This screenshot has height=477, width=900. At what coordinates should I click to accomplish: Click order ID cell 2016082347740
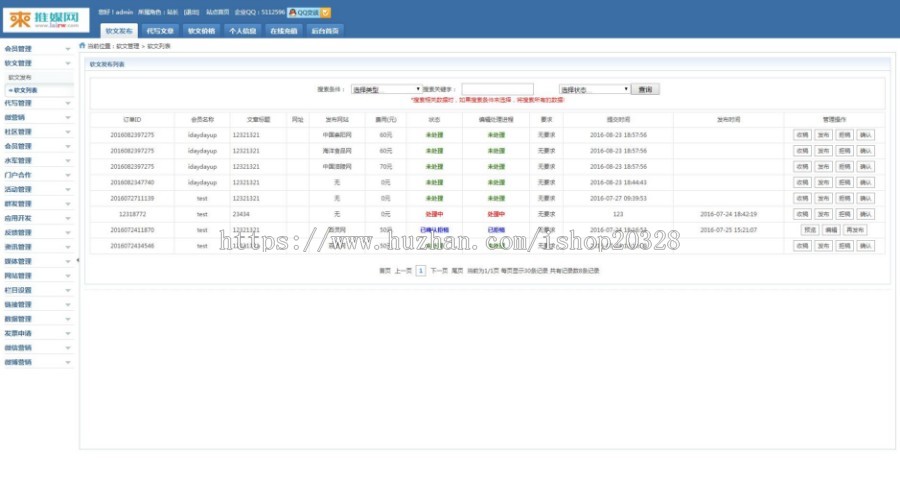pos(132,183)
